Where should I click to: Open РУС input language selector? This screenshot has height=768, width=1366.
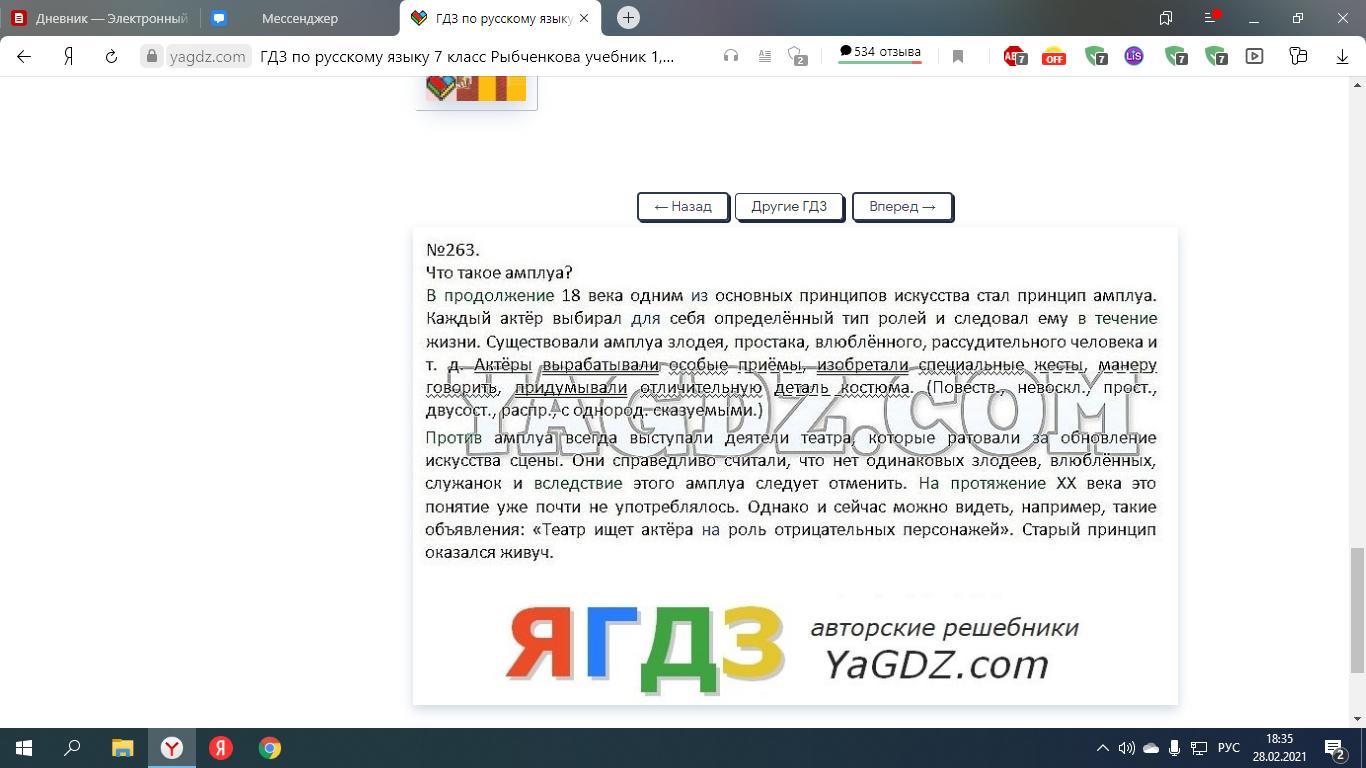(x=1228, y=748)
